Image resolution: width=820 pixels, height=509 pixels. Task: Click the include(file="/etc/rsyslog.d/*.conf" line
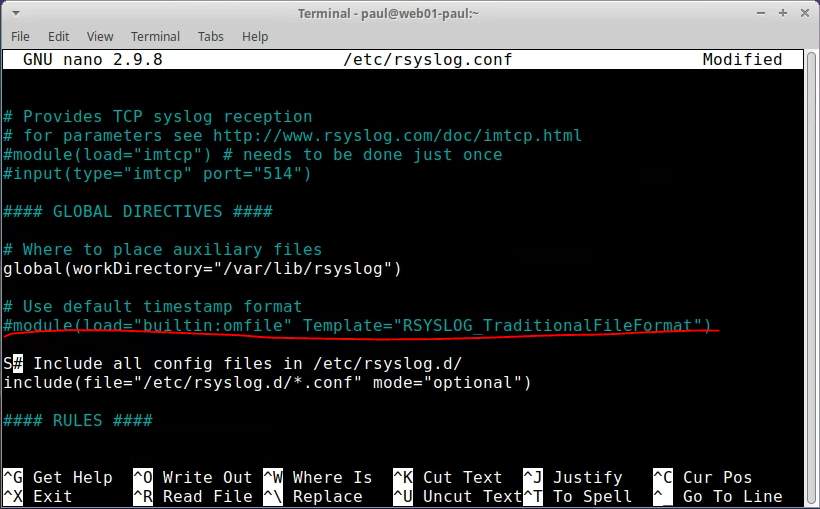[x=266, y=383]
